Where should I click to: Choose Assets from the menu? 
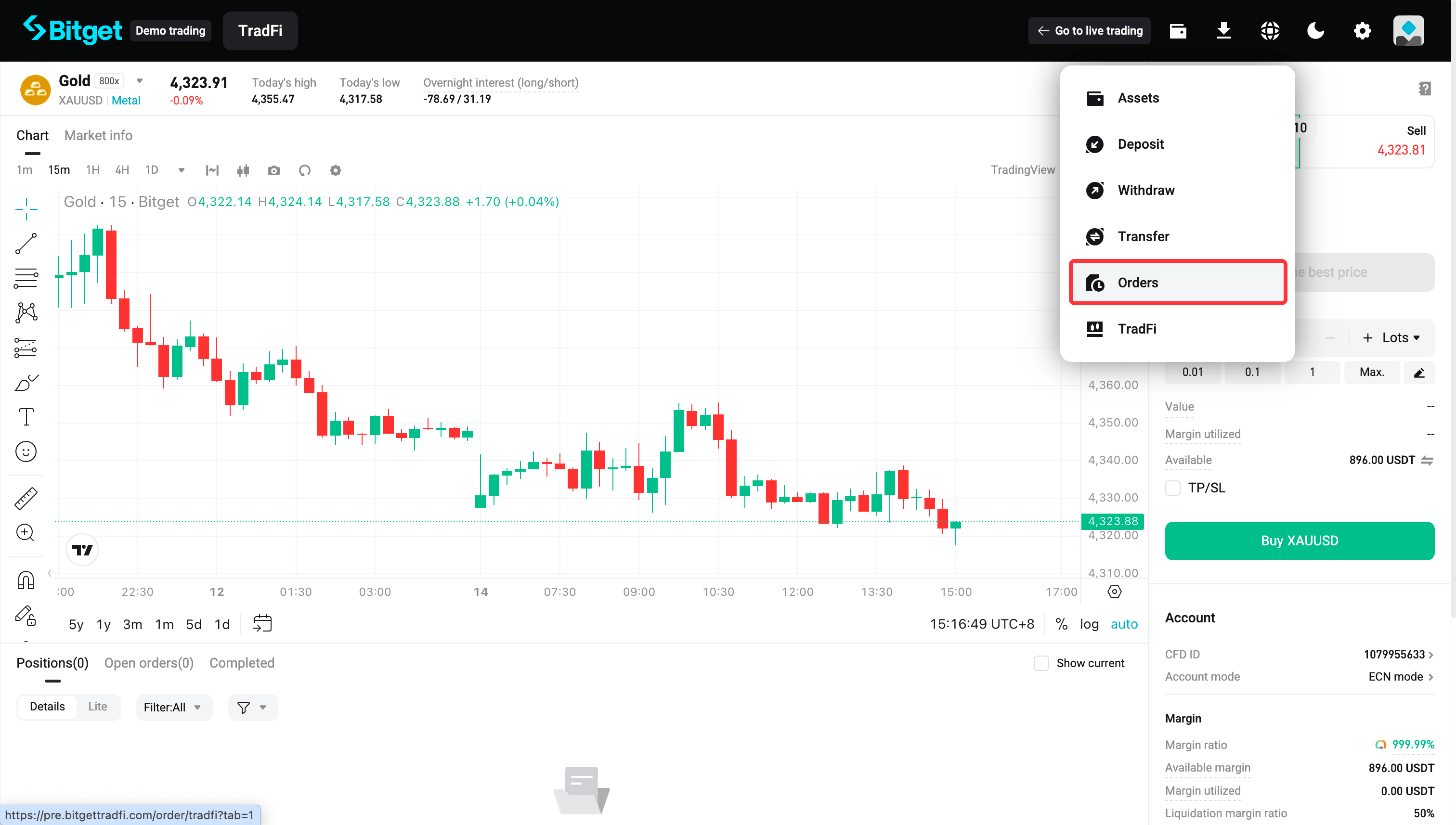point(1178,98)
